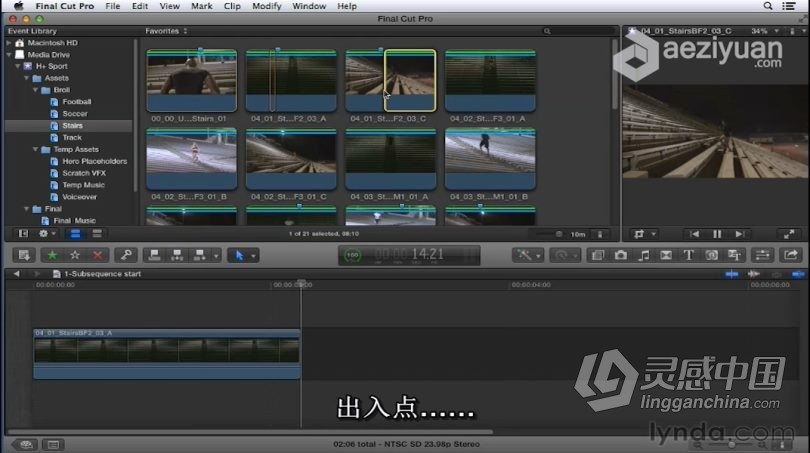This screenshot has height=453, width=810.
Task: Open the Mark menu
Action: coord(201,6)
